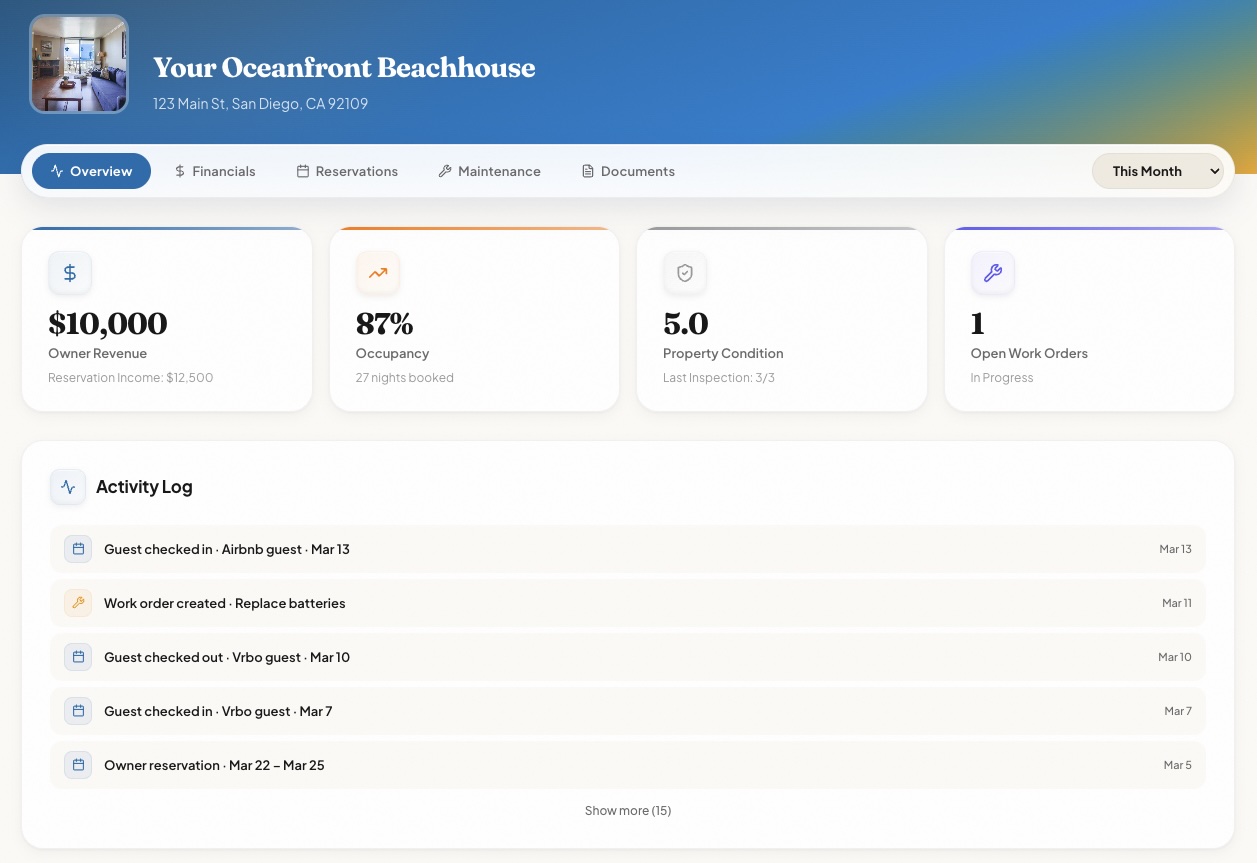
Task: Click the calendar icon on Owner reservation row
Action: click(x=78, y=765)
